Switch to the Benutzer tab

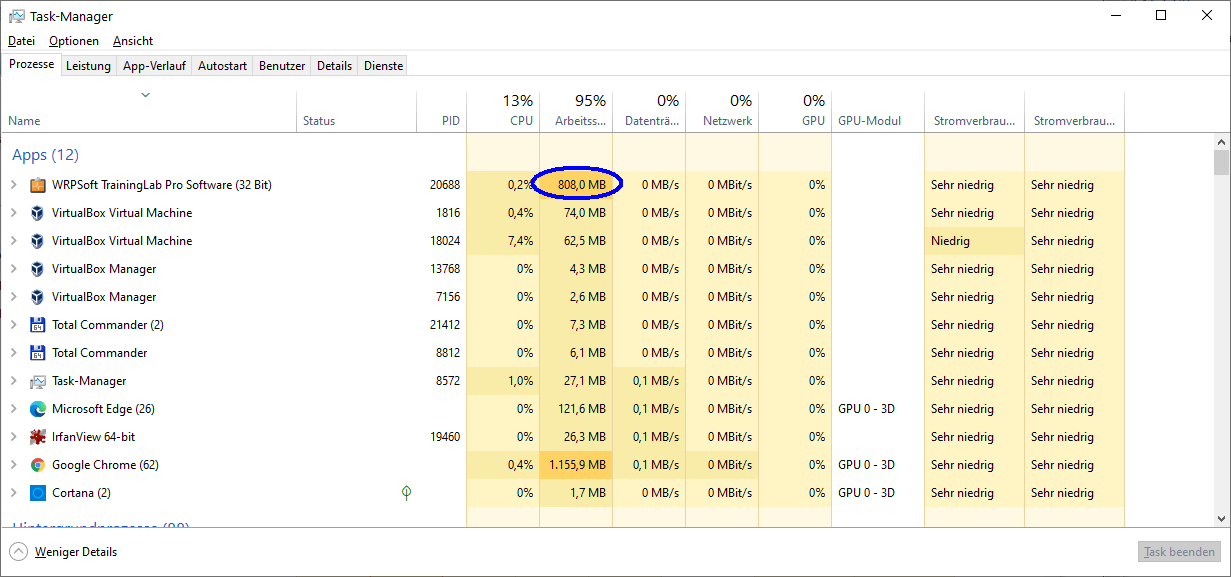282,66
